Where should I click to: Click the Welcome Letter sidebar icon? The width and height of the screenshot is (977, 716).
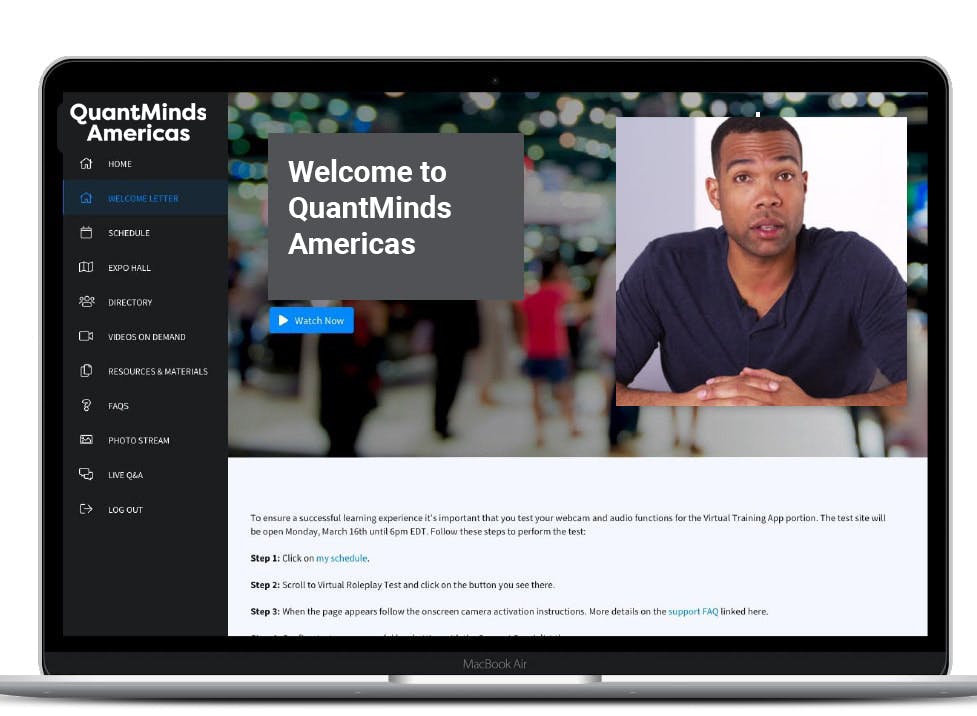(x=86, y=198)
